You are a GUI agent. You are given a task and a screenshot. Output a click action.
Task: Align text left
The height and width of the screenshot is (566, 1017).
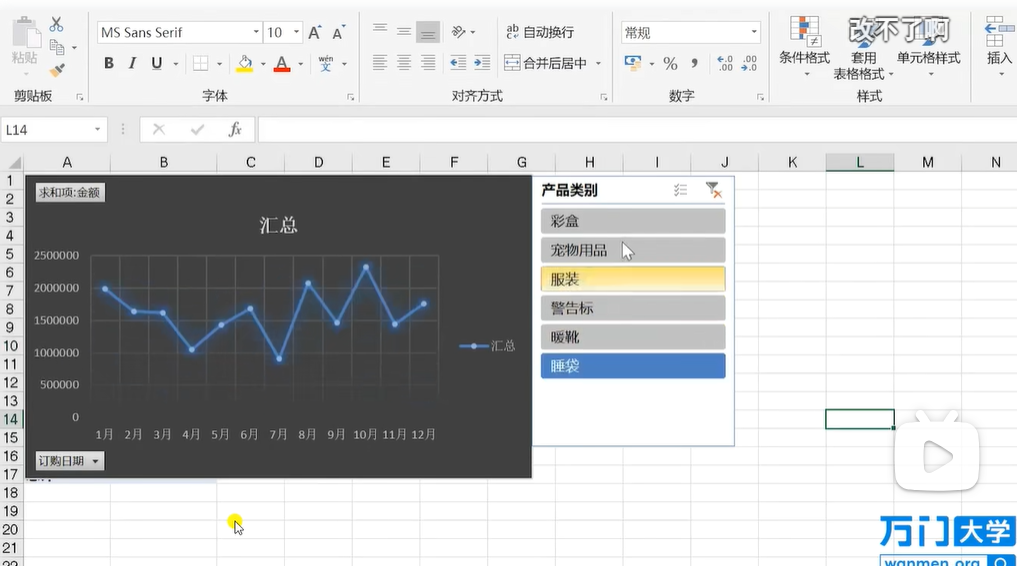pyautogui.click(x=380, y=62)
